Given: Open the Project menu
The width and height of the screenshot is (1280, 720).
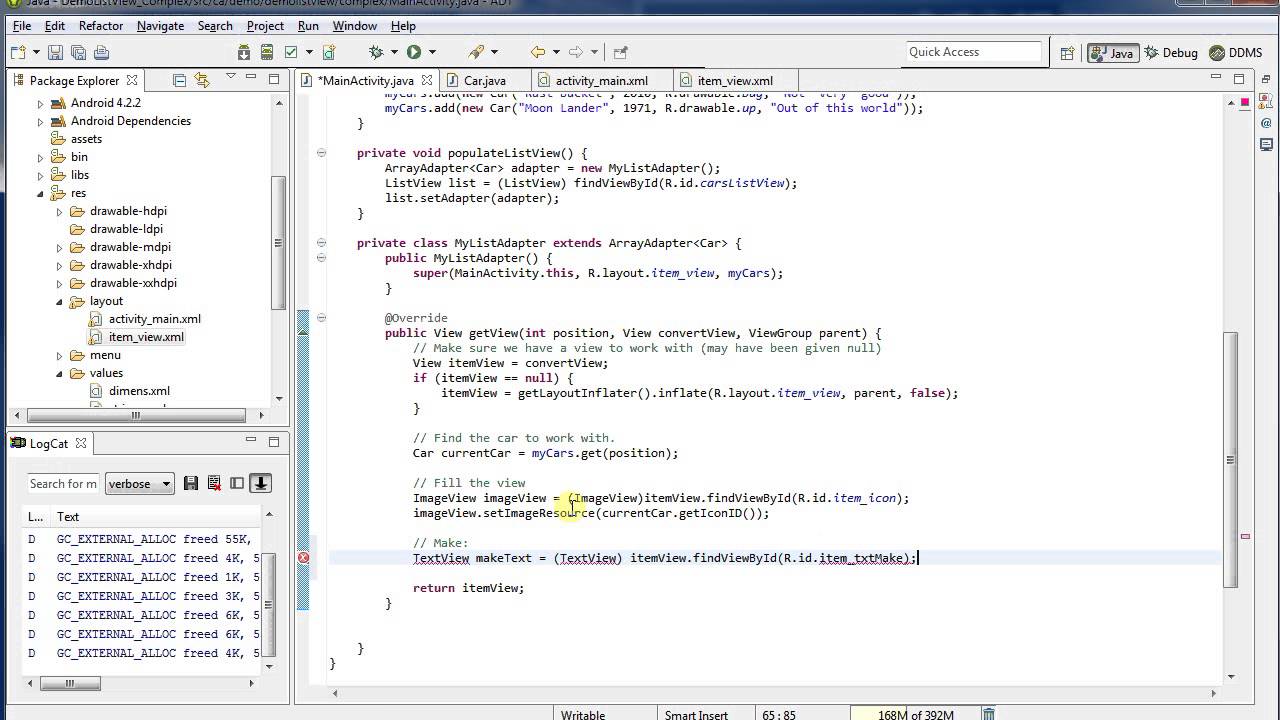Looking at the screenshot, I should pos(265,25).
